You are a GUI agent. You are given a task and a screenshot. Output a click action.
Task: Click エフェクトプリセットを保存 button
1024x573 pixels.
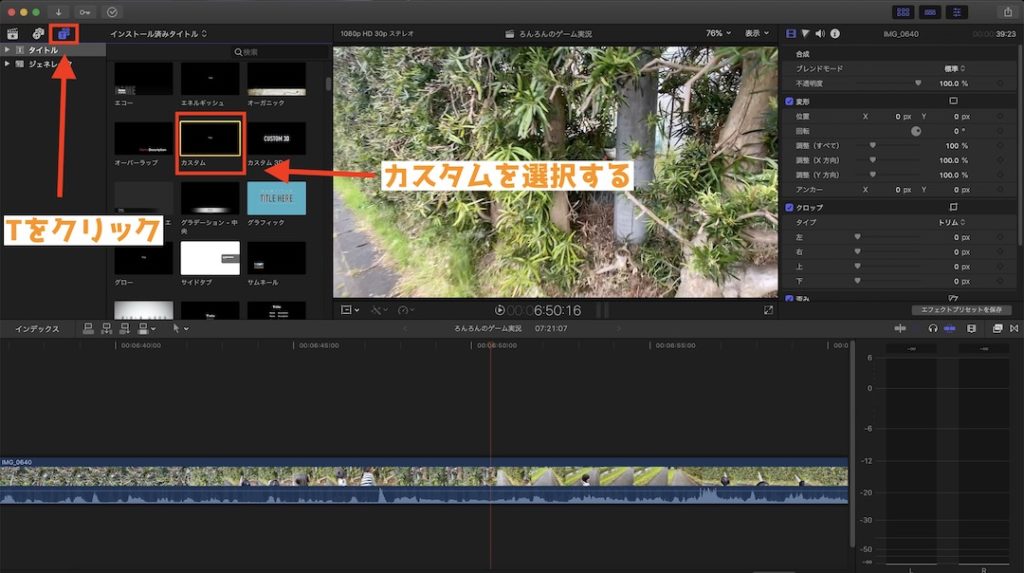961,310
